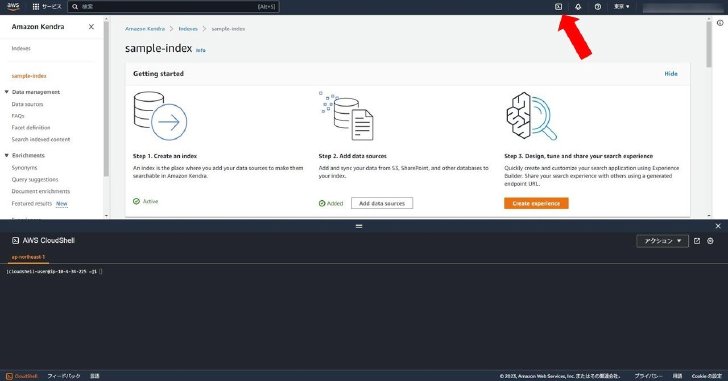Select sample-index in the sidebar
The height and width of the screenshot is (381, 728).
(29, 76)
